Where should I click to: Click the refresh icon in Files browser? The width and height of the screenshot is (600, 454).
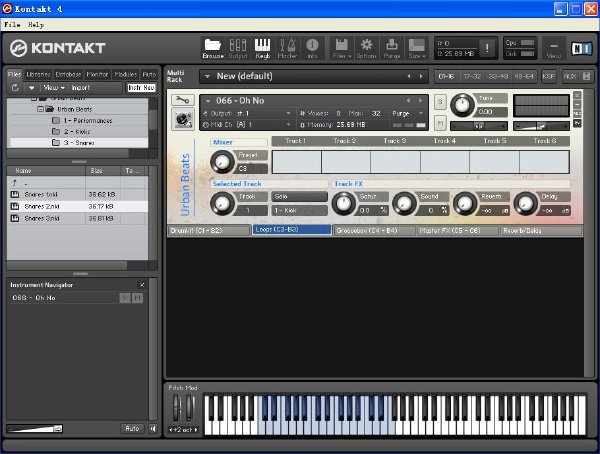15,88
